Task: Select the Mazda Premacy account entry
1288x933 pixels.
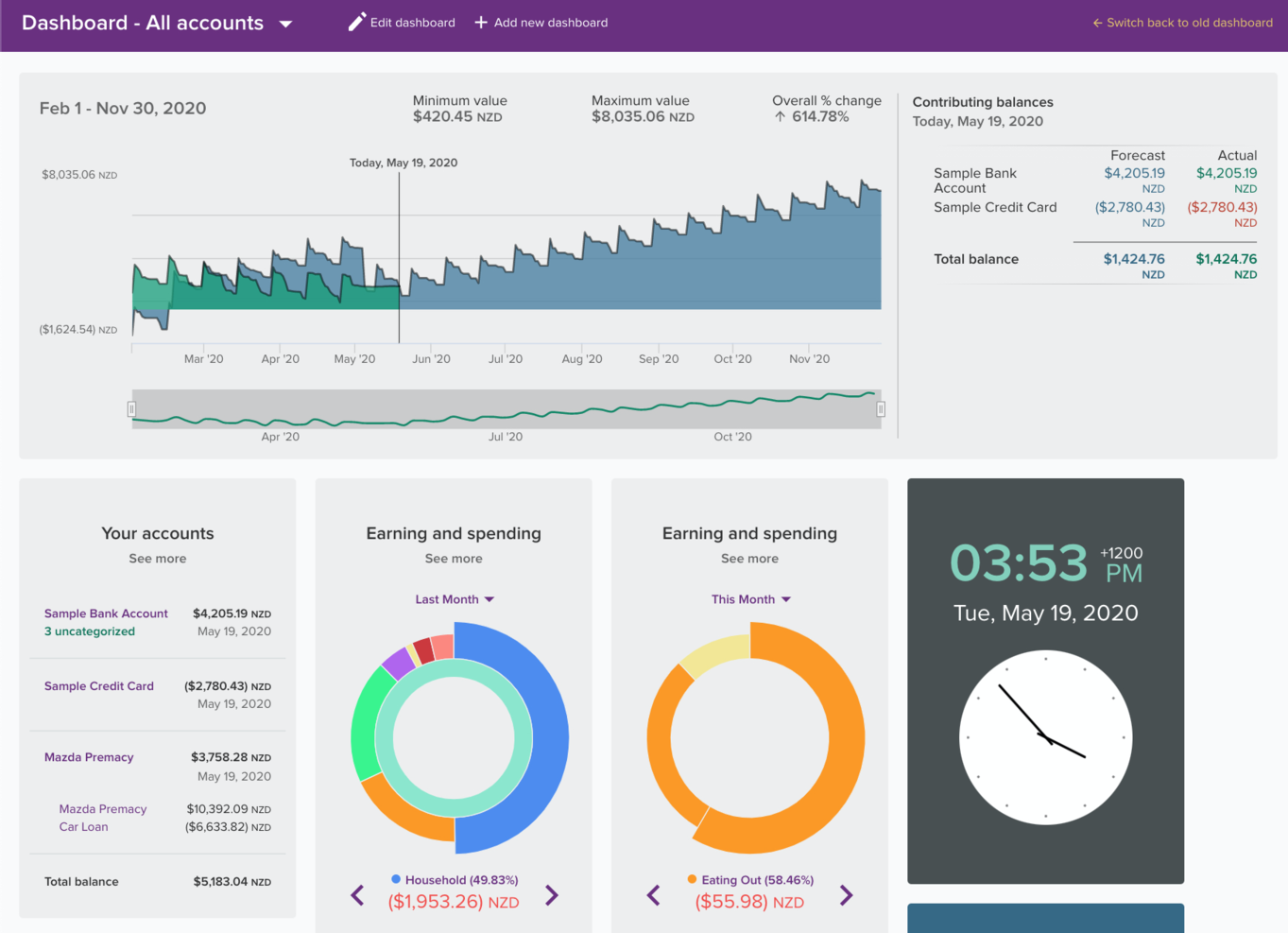Action: click(89, 756)
